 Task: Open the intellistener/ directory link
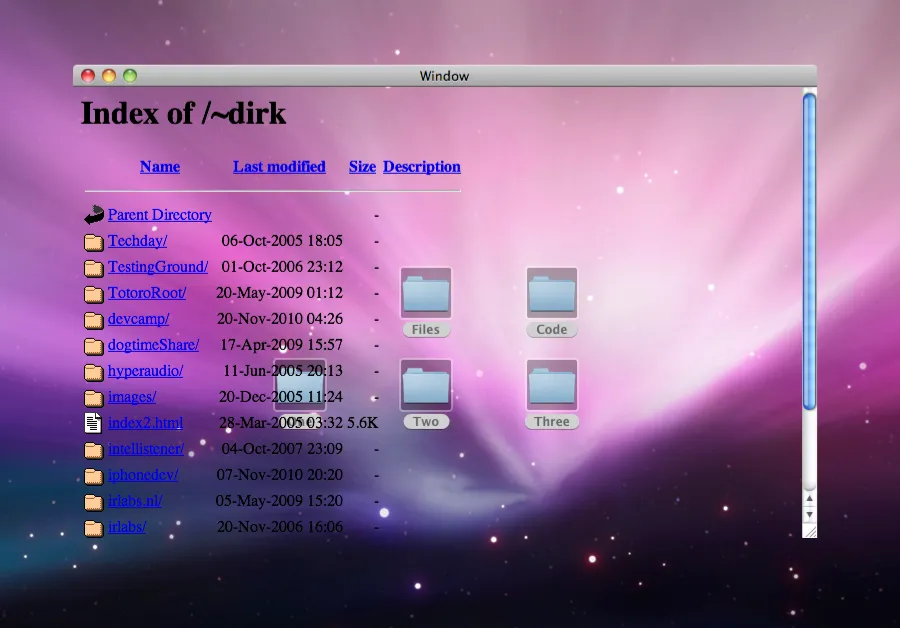tap(146, 449)
